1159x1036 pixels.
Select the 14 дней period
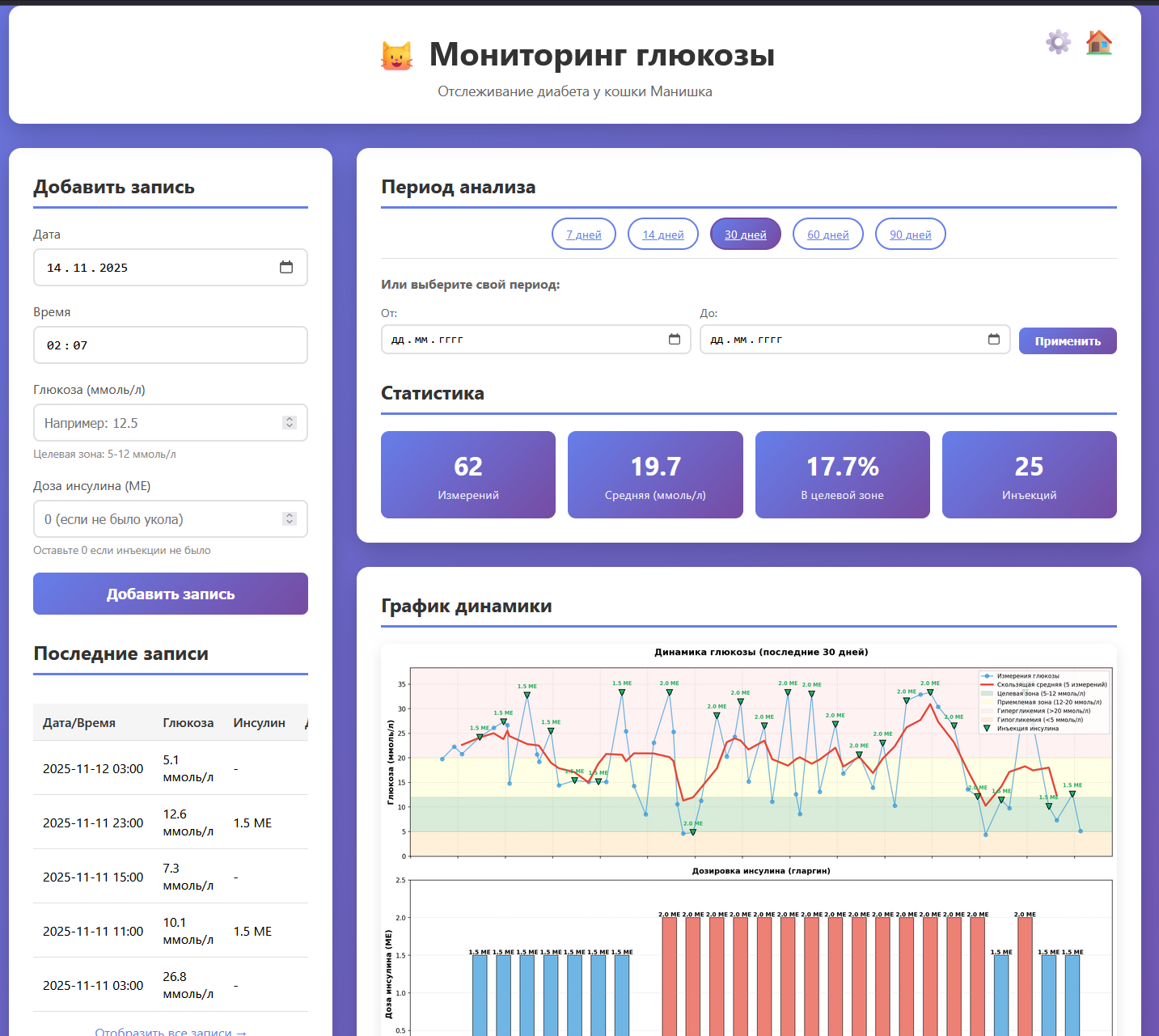pyautogui.click(x=662, y=234)
